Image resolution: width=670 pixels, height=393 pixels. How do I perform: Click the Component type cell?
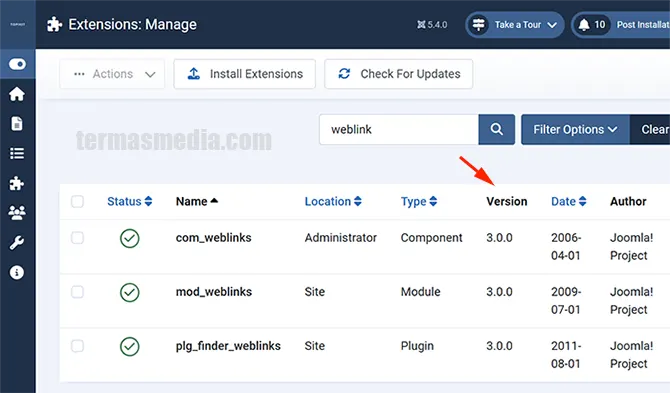coord(432,238)
